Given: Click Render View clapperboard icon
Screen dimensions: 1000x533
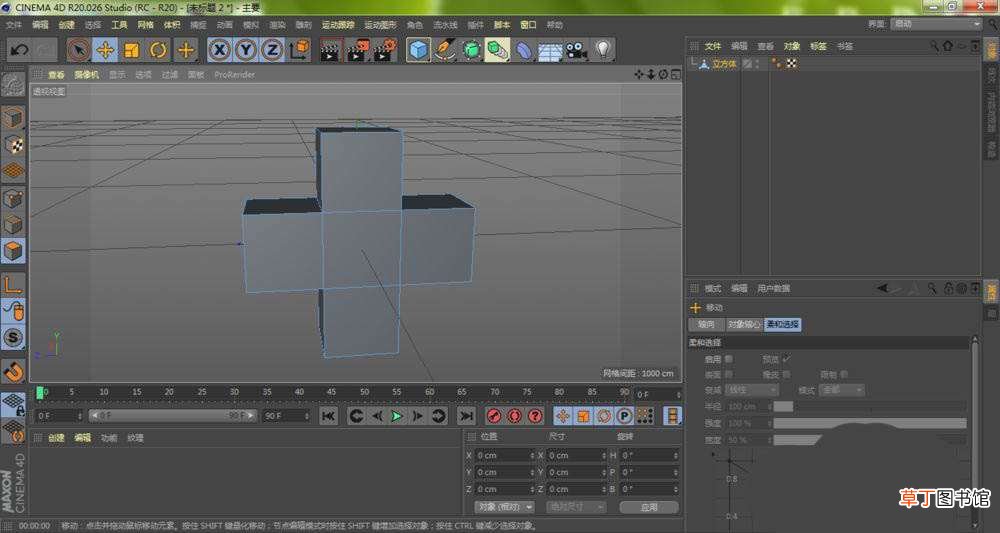Looking at the screenshot, I should point(330,50).
